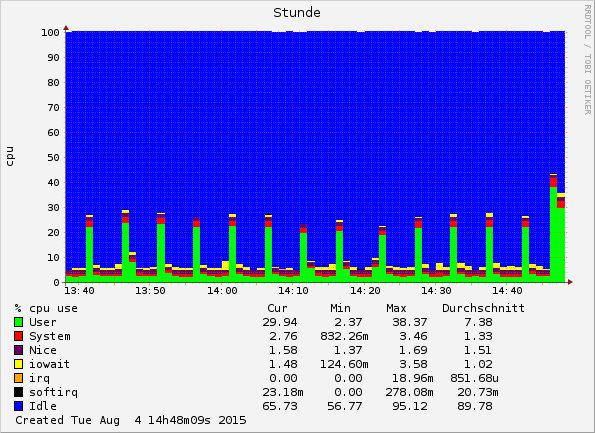
Task: Click irq max value 18.96m
Action: coord(412,378)
